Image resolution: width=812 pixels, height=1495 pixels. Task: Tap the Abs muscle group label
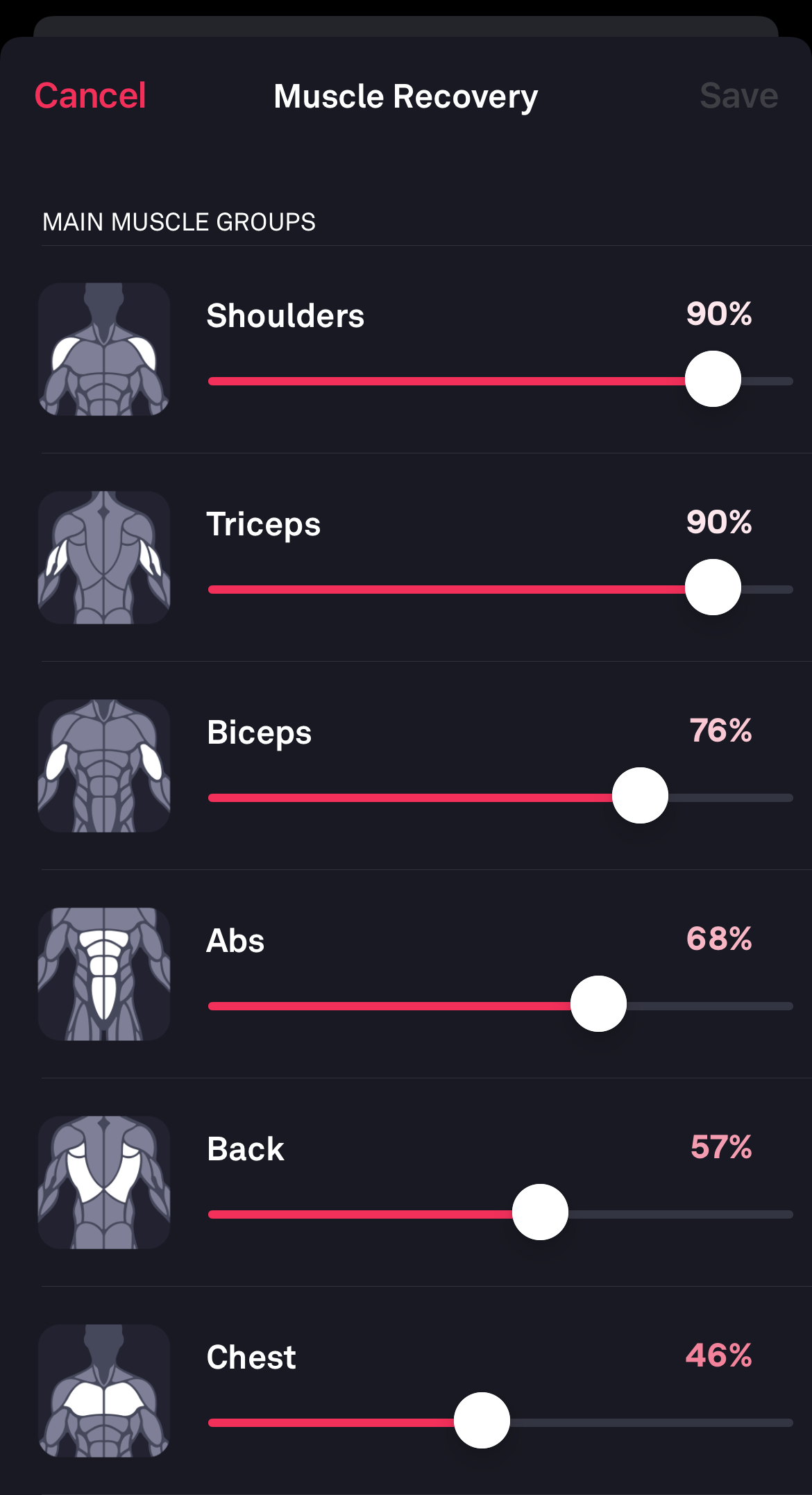coord(236,941)
